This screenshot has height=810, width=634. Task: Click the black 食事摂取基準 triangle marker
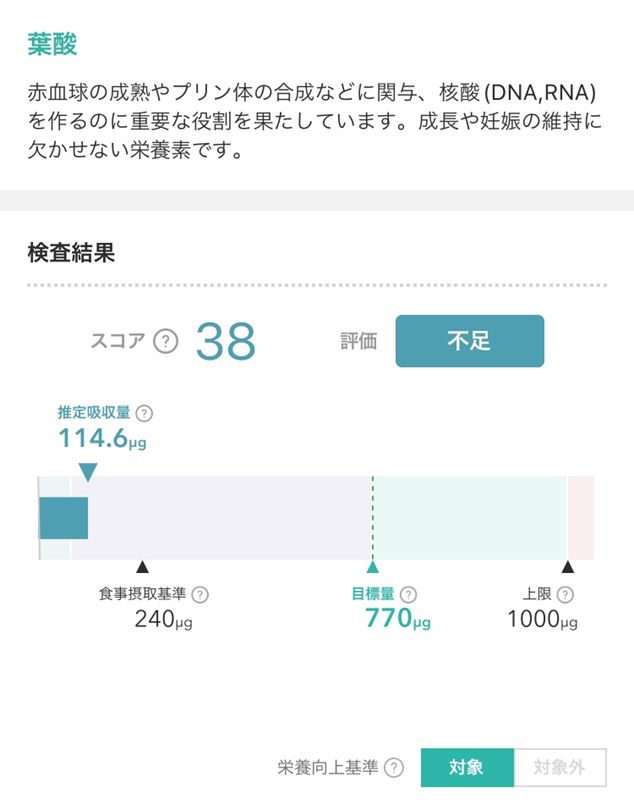(x=143, y=567)
